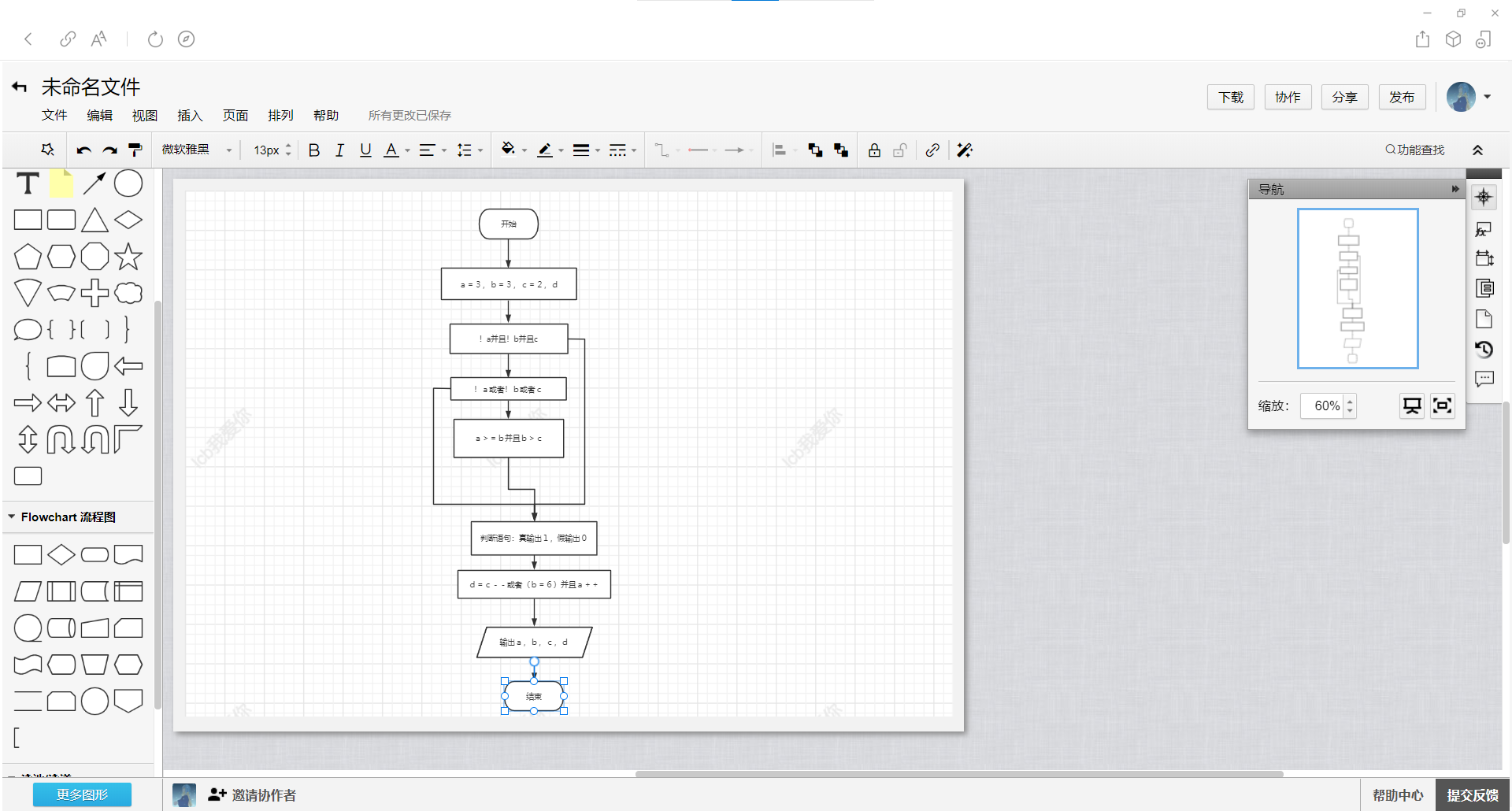Increase the font size stepper
This screenshot has width=1512, height=811.
(x=288, y=145)
